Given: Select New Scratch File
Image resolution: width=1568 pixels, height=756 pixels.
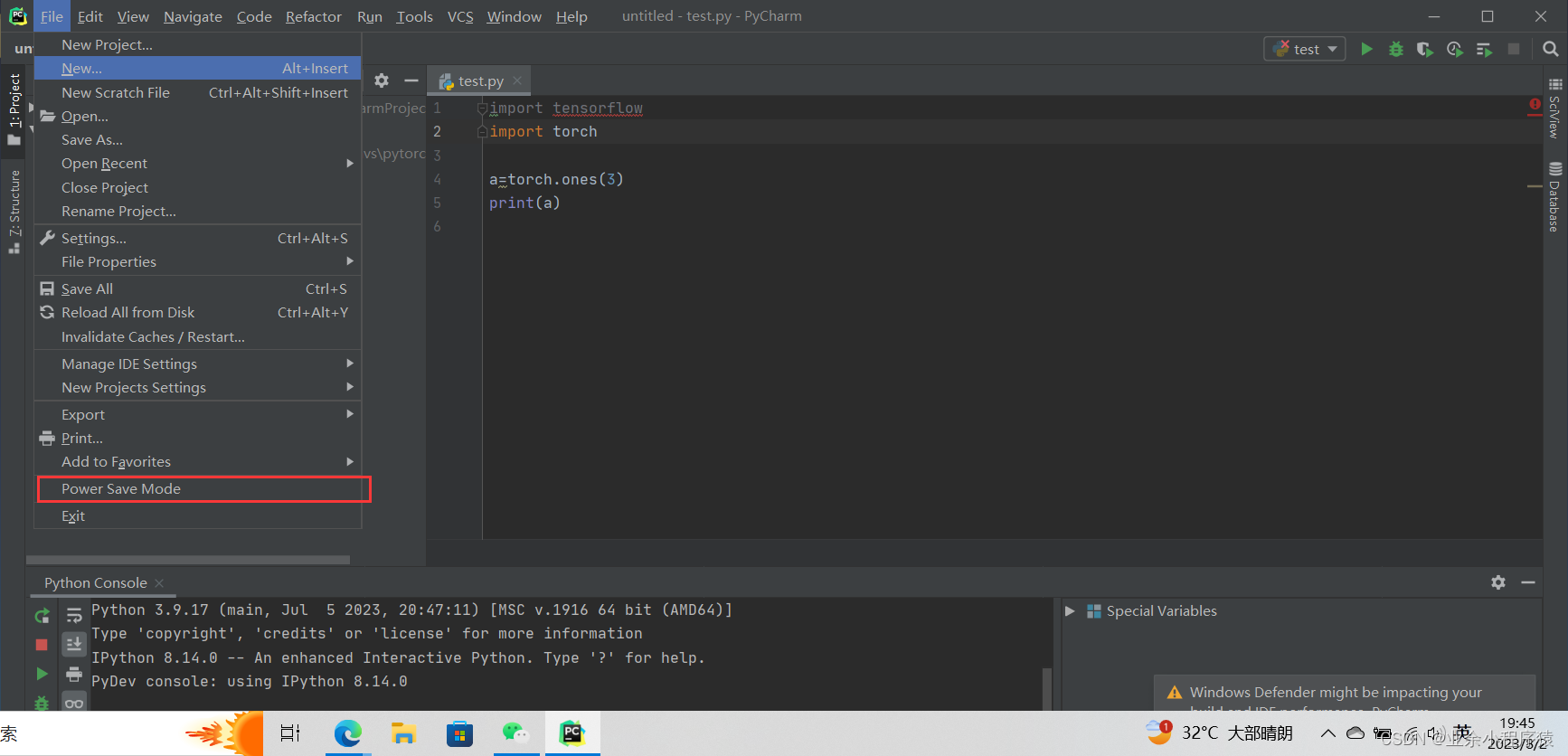Looking at the screenshot, I should [197, 92].
